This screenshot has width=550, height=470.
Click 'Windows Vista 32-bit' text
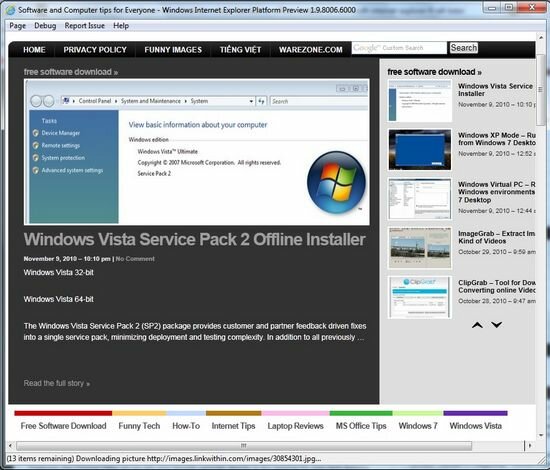pyautogui.click(x=59, y=273)
